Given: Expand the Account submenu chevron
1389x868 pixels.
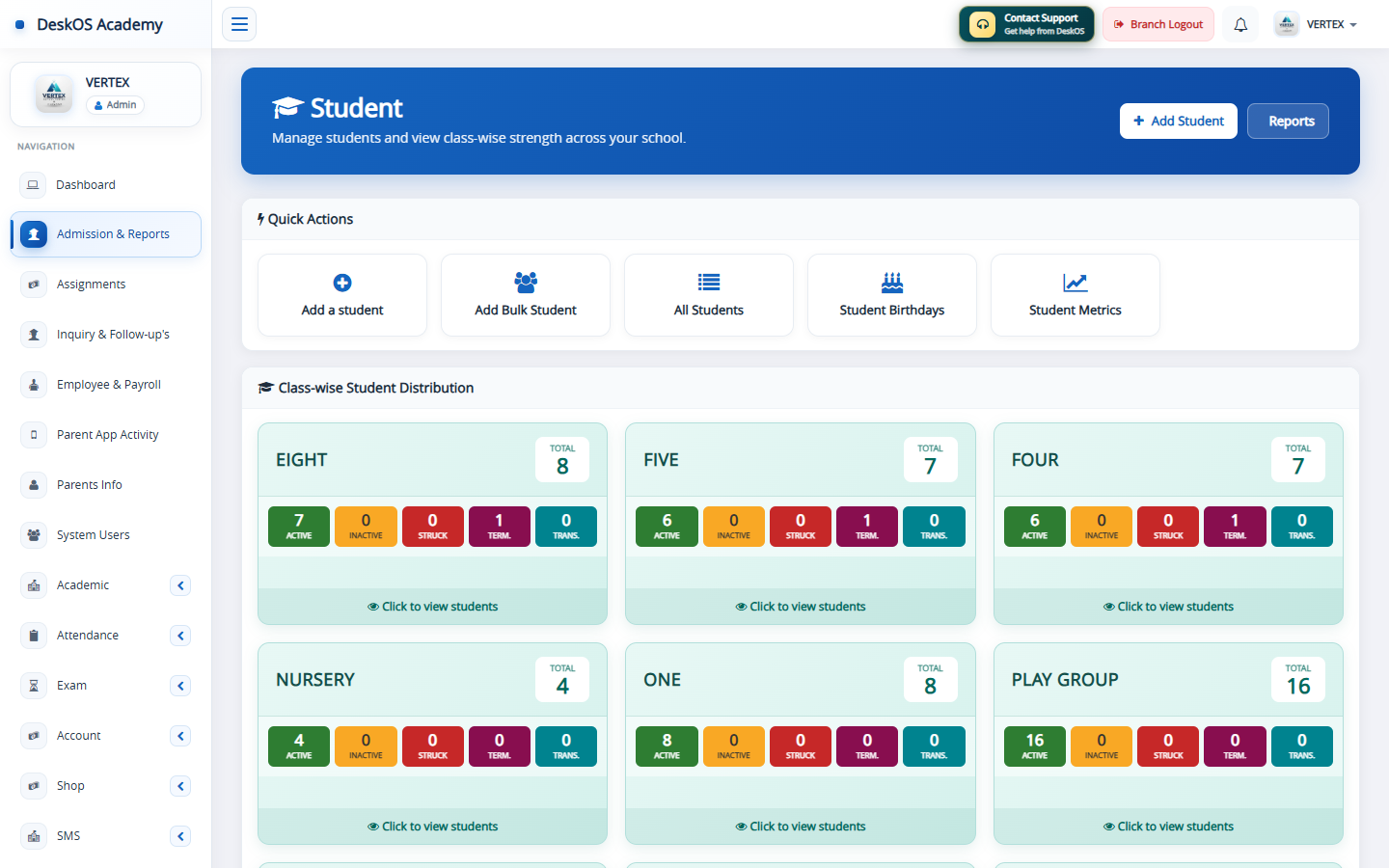Looking at the screenshot, I should pyautogui.click(x=180, y=736).
